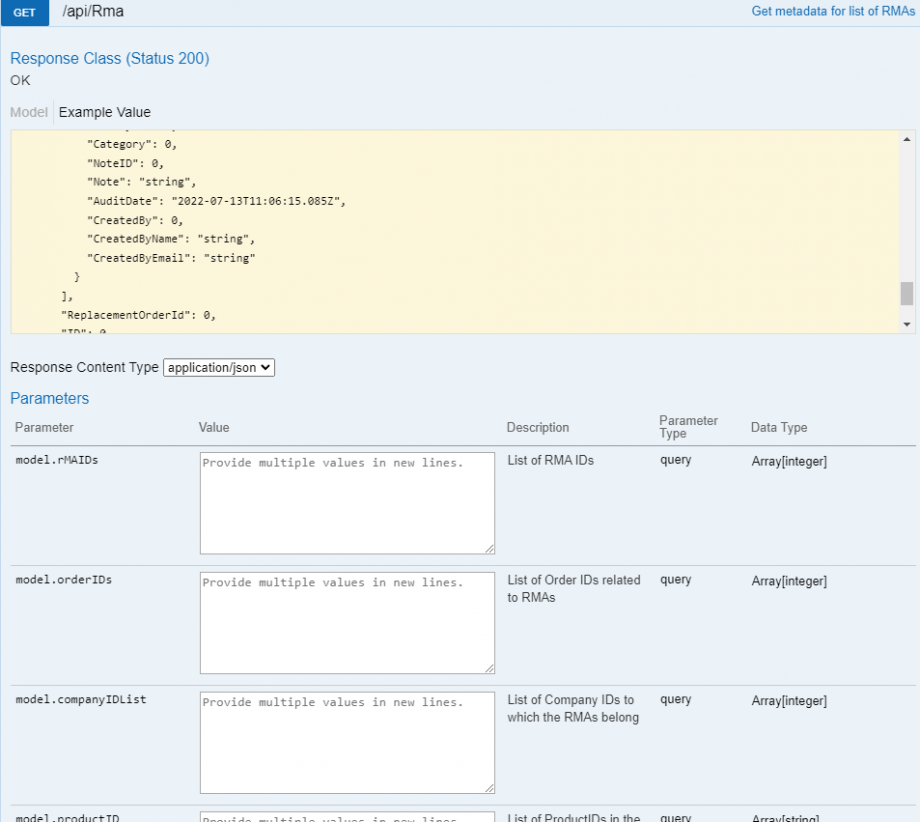Click the model.rMAIDs parameter name

[x=57, y=460]
